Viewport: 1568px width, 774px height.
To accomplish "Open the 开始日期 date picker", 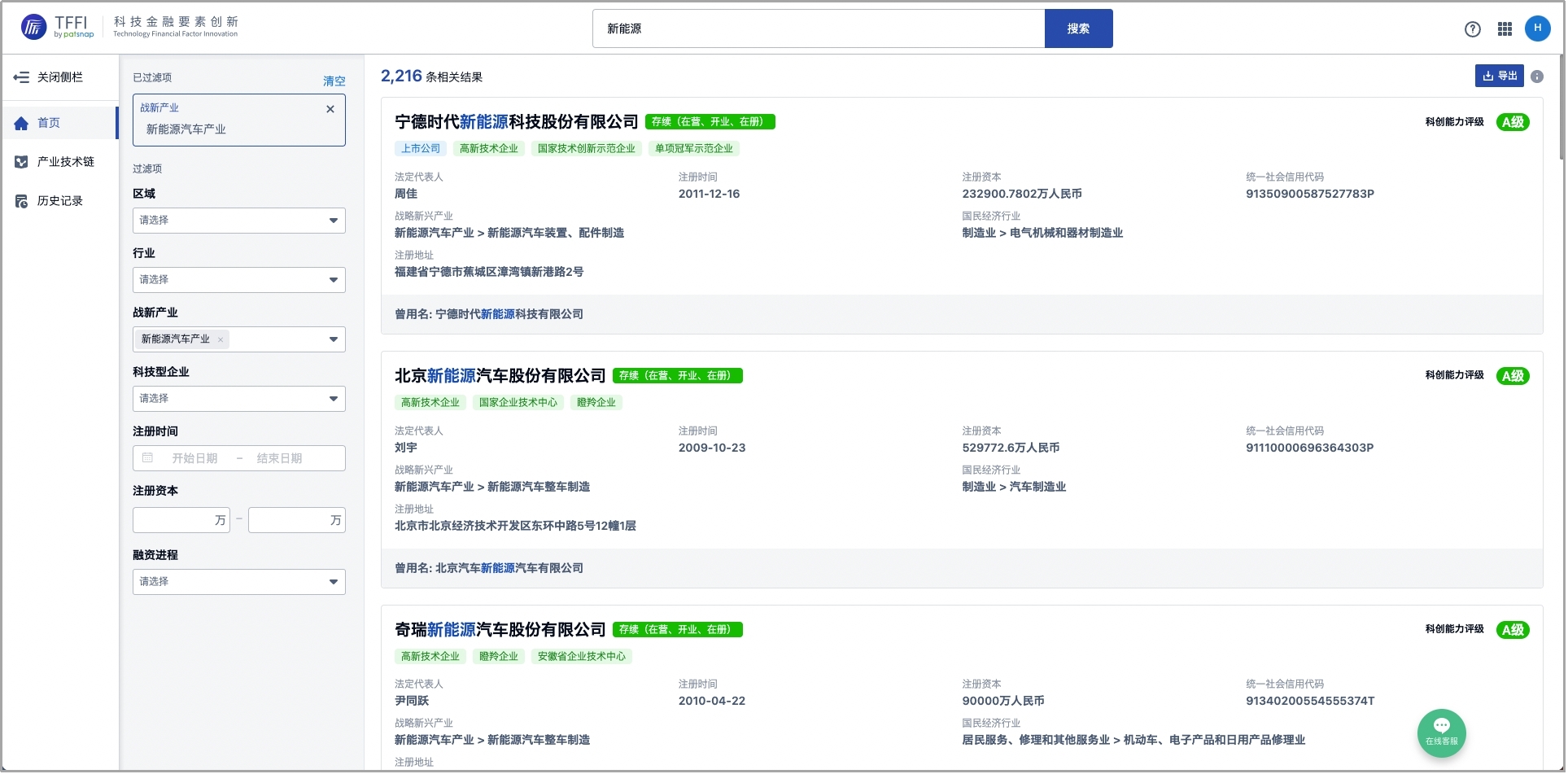I will click(x=194, y=458).
